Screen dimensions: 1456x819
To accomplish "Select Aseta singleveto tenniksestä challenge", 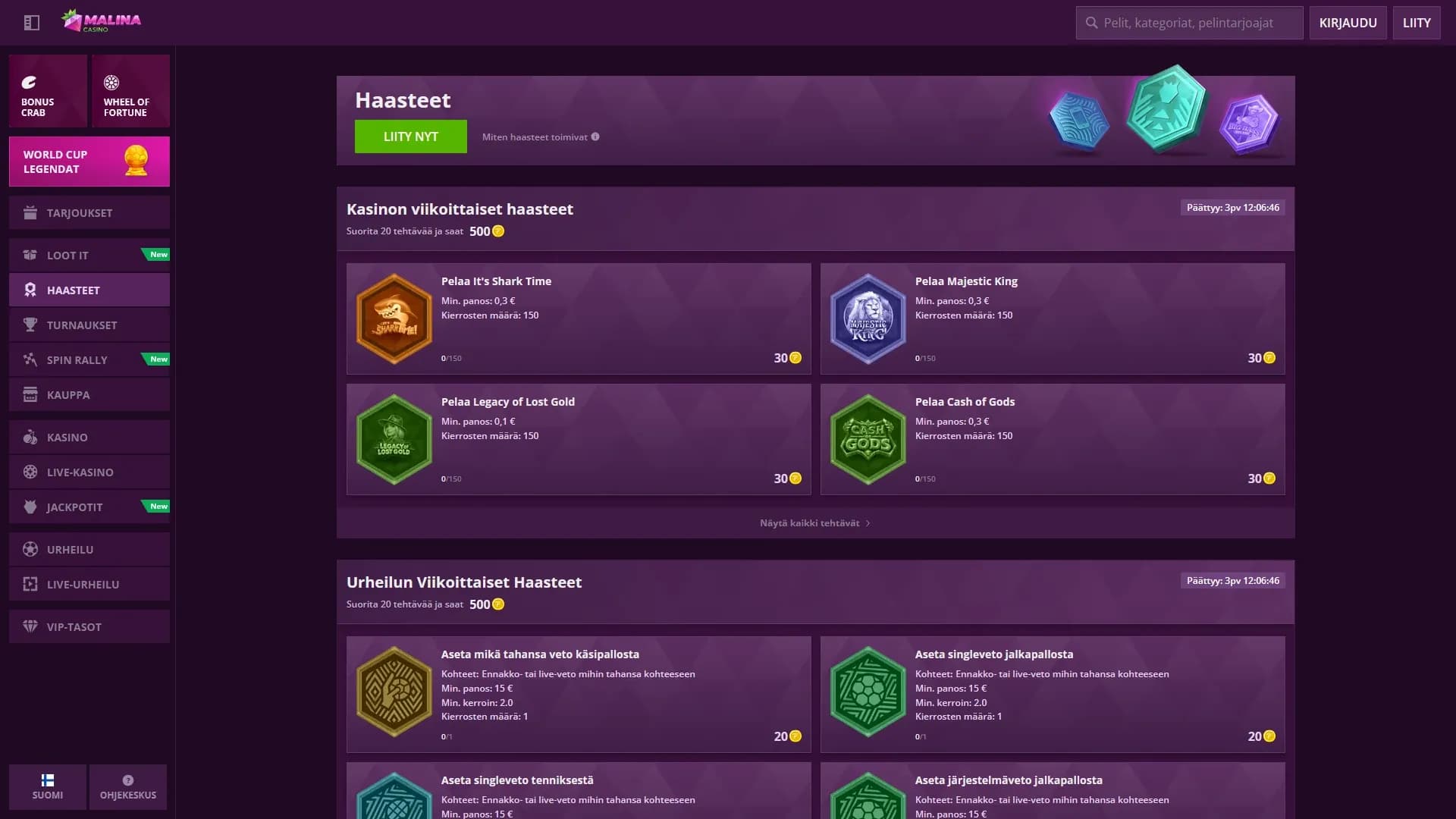I will pyautogui.click(x=517, y=780).
